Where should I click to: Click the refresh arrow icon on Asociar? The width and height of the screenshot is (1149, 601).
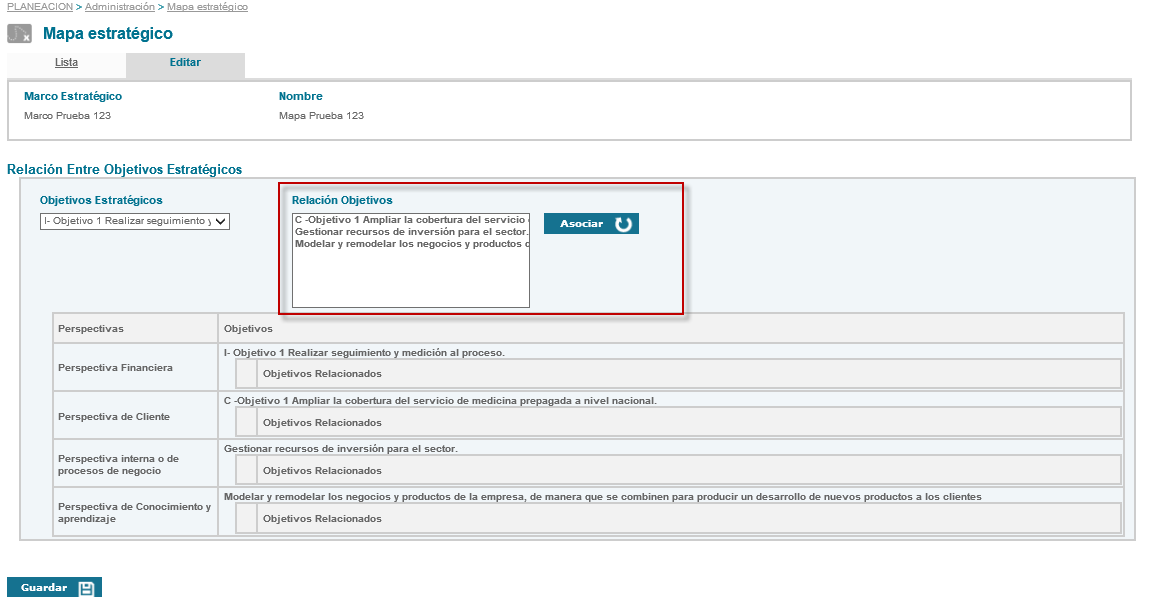pos(623,224)
